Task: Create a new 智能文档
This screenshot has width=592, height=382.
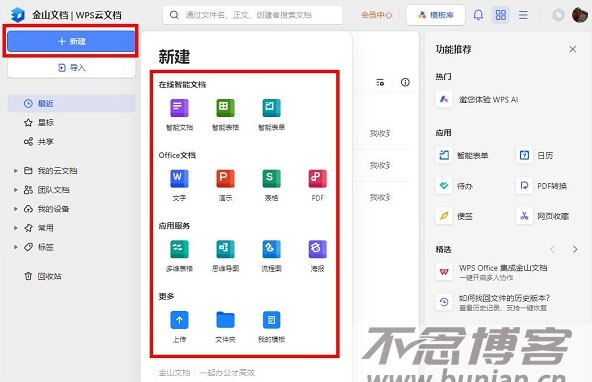Action: click(x=179, y=115)
